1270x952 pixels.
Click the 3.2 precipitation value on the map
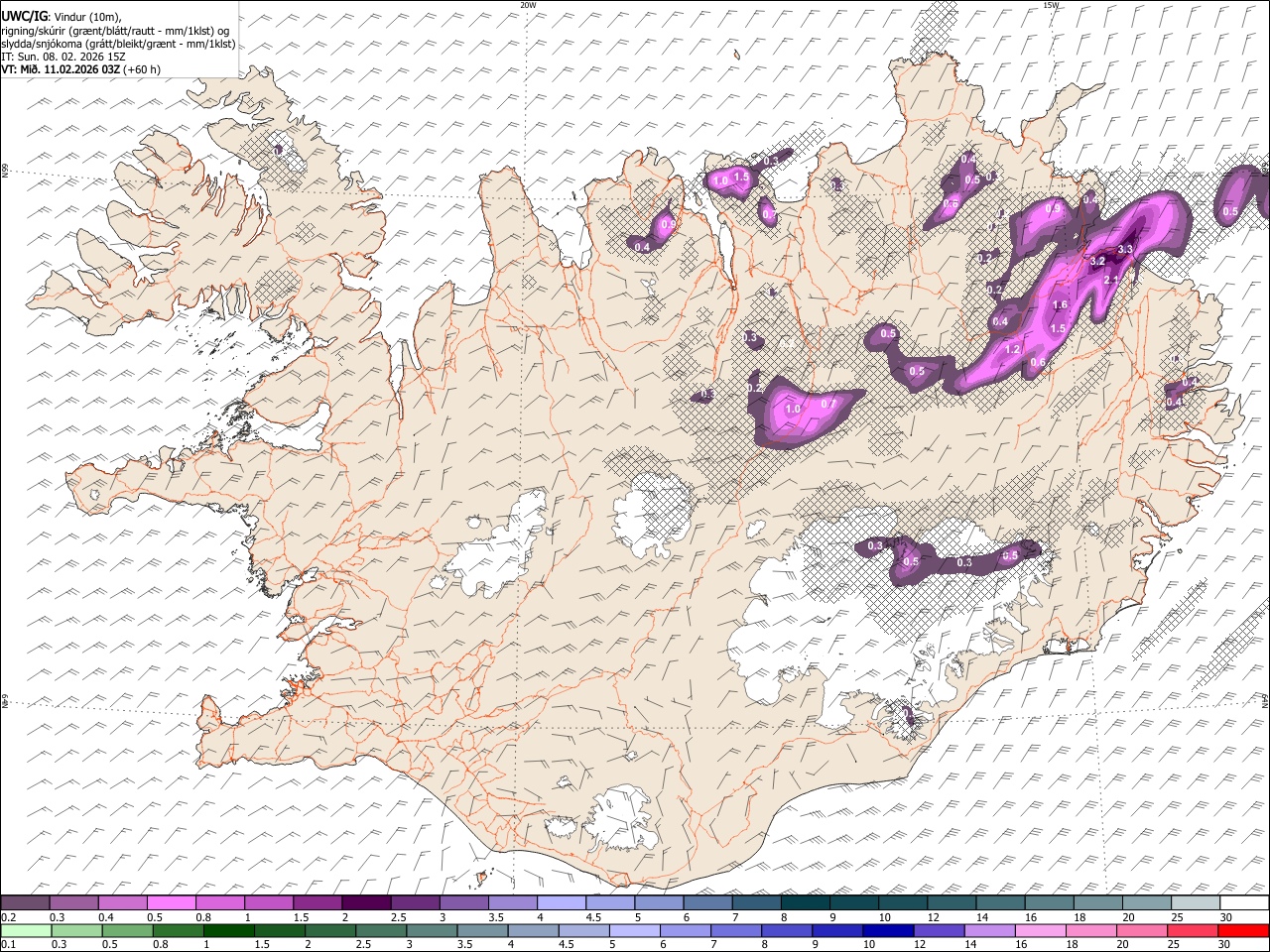(x=1097, y=262)
